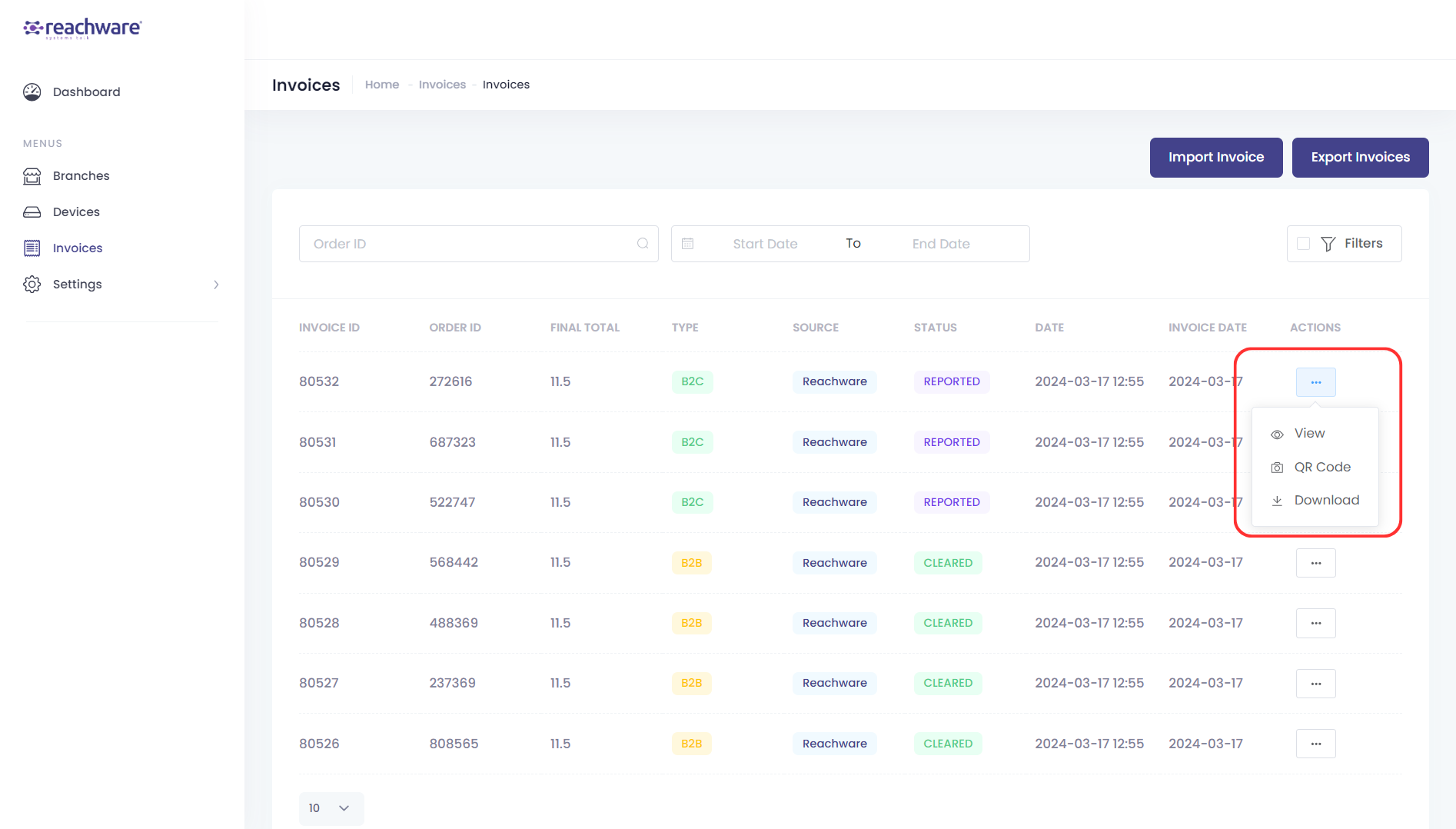
Task: Click the INVOICE DATE column header
Action: (x=1208, y=328)
